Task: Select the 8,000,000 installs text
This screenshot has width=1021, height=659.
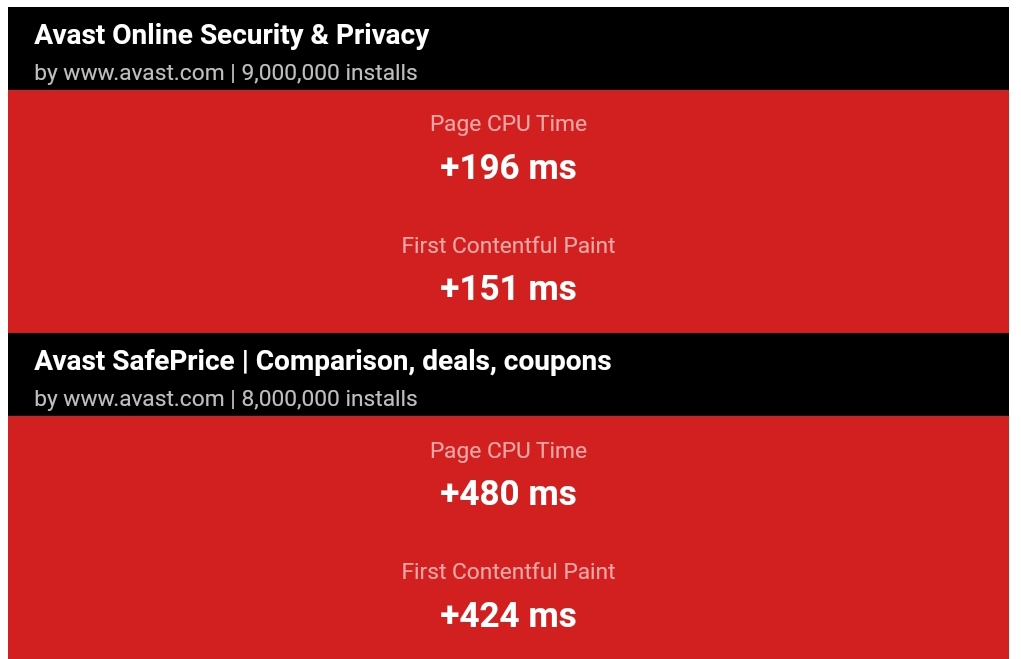Action: click(x=329, y=399)
